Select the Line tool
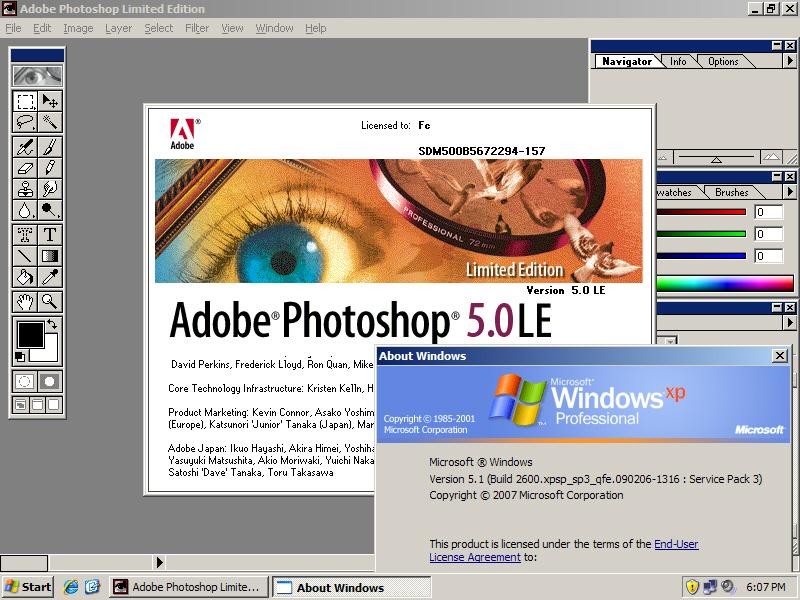The width and height of the screenshot is (800, 600). click(25, 256)
